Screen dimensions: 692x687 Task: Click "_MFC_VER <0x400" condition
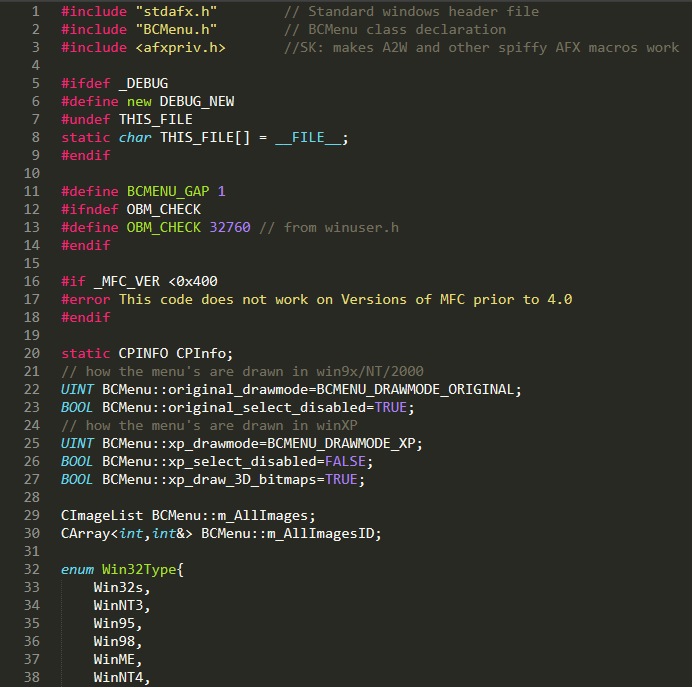156,282
